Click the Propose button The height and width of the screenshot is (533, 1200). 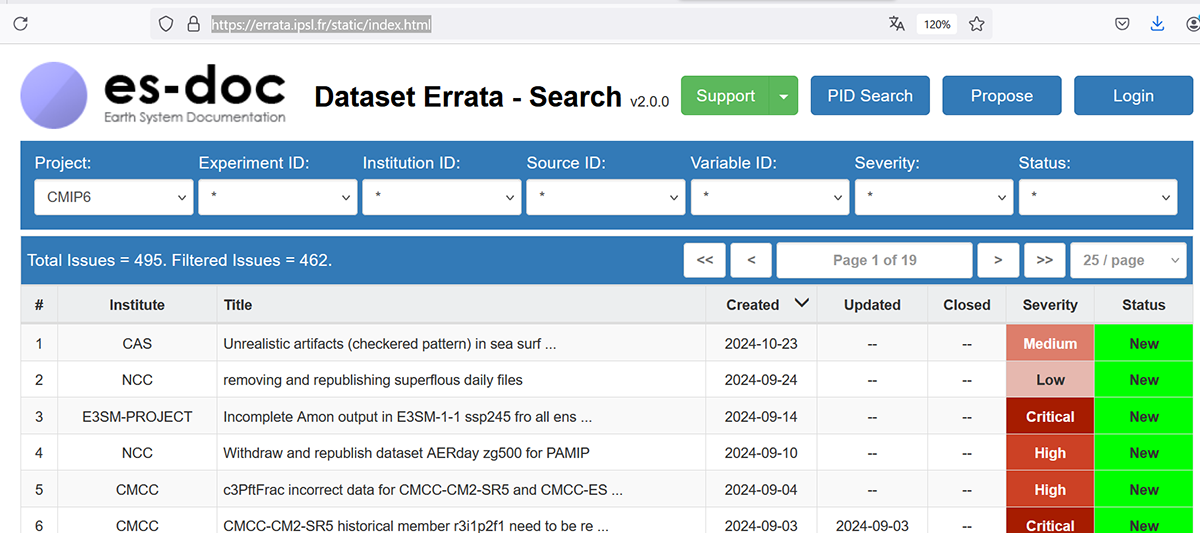(1002, 96)
